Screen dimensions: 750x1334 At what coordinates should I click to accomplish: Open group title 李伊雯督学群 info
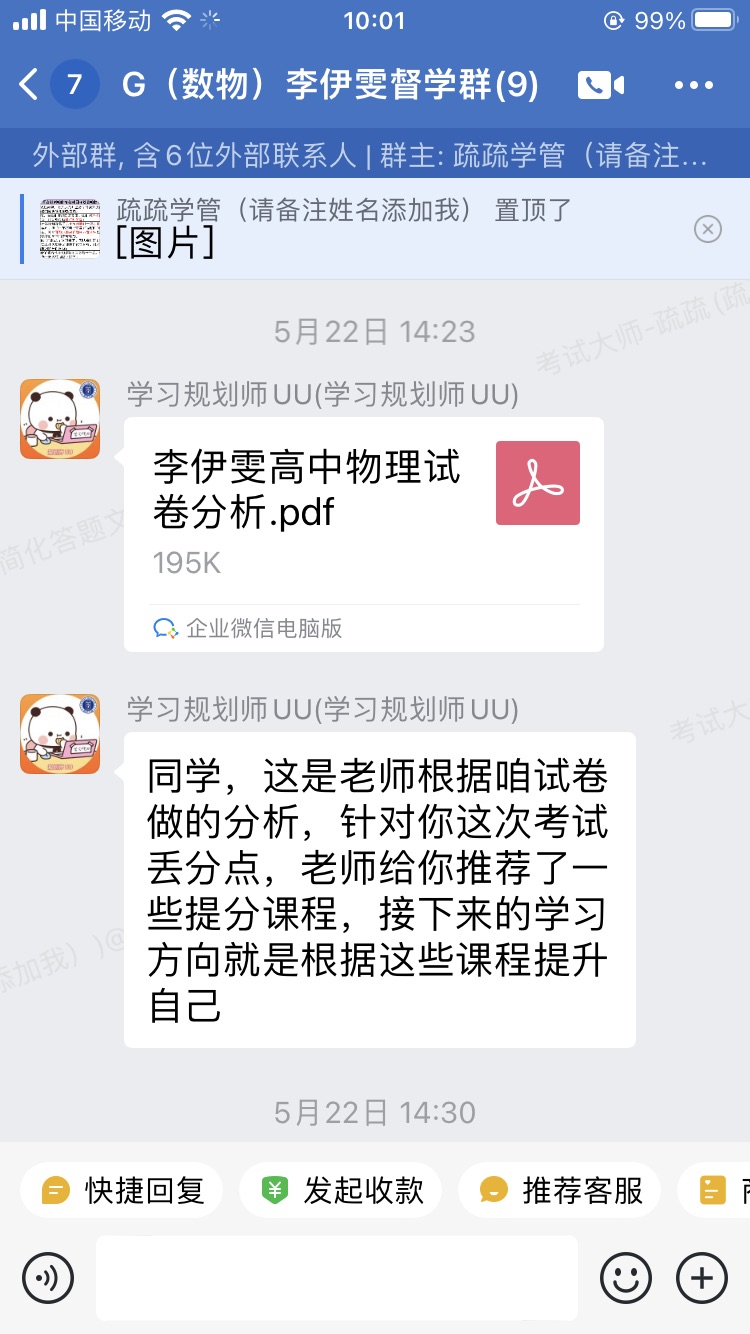(x=331, y=85)
